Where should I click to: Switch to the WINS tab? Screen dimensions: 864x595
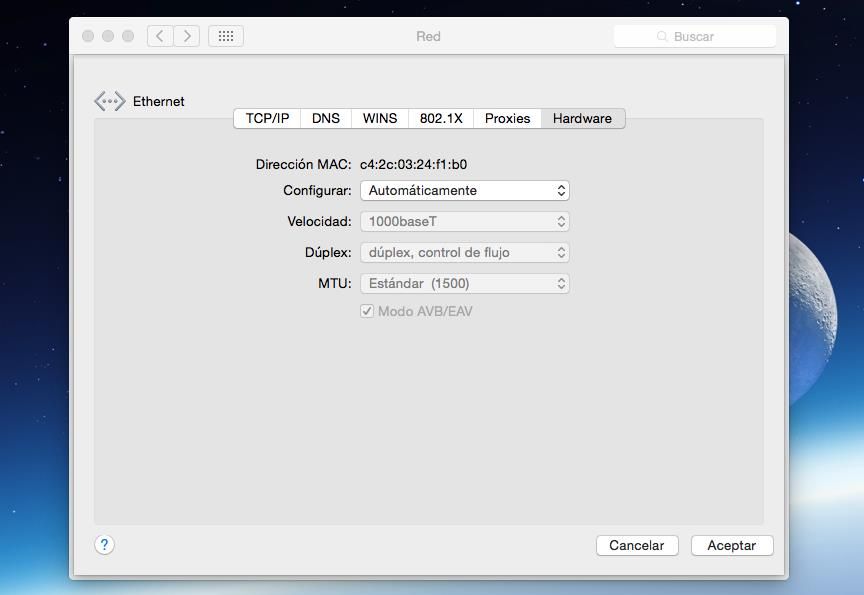coord(380,118)
